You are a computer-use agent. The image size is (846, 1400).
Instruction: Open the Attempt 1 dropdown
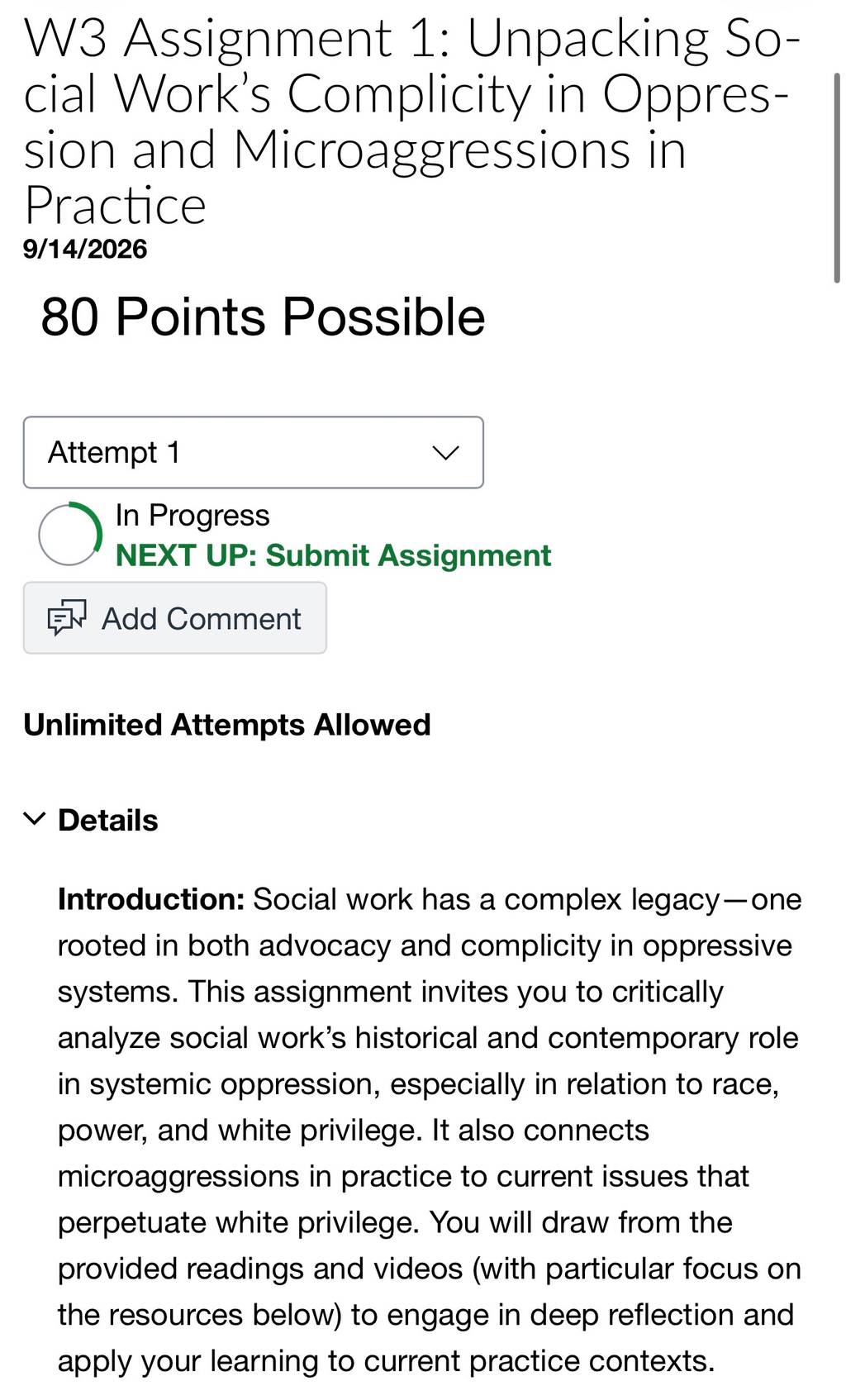(253, 452)
